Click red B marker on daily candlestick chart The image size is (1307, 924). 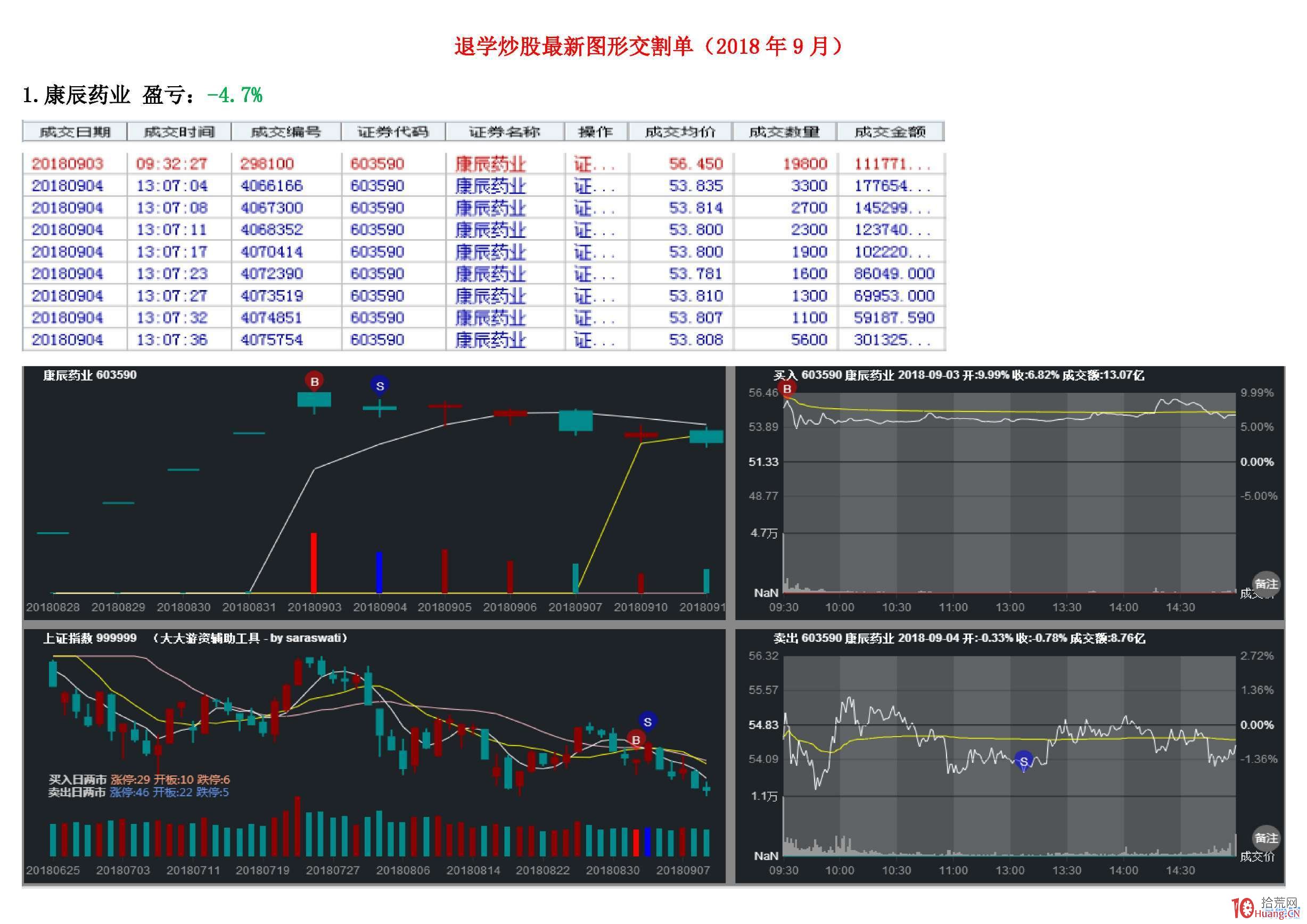(x=314, y=381)
